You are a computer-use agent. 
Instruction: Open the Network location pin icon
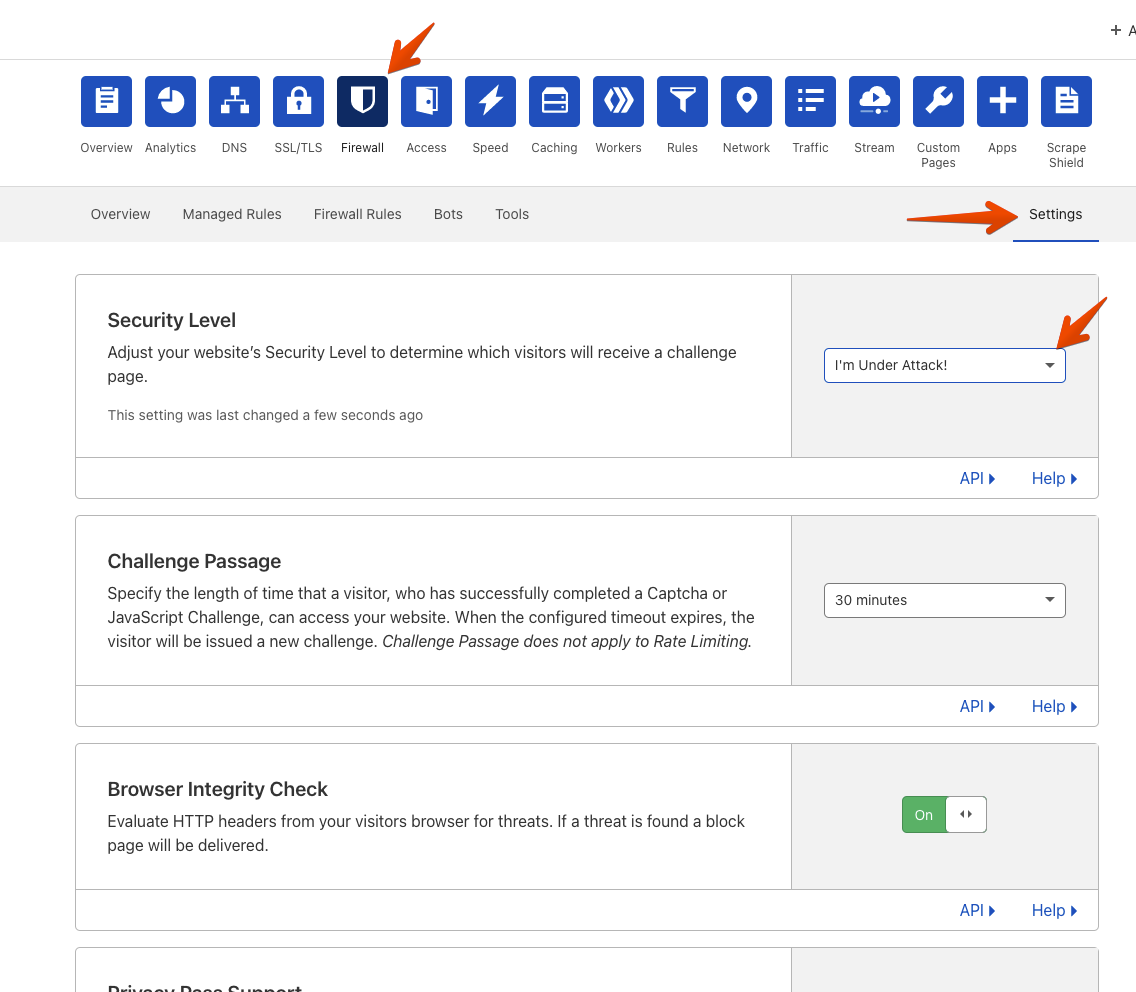point(746,101)
